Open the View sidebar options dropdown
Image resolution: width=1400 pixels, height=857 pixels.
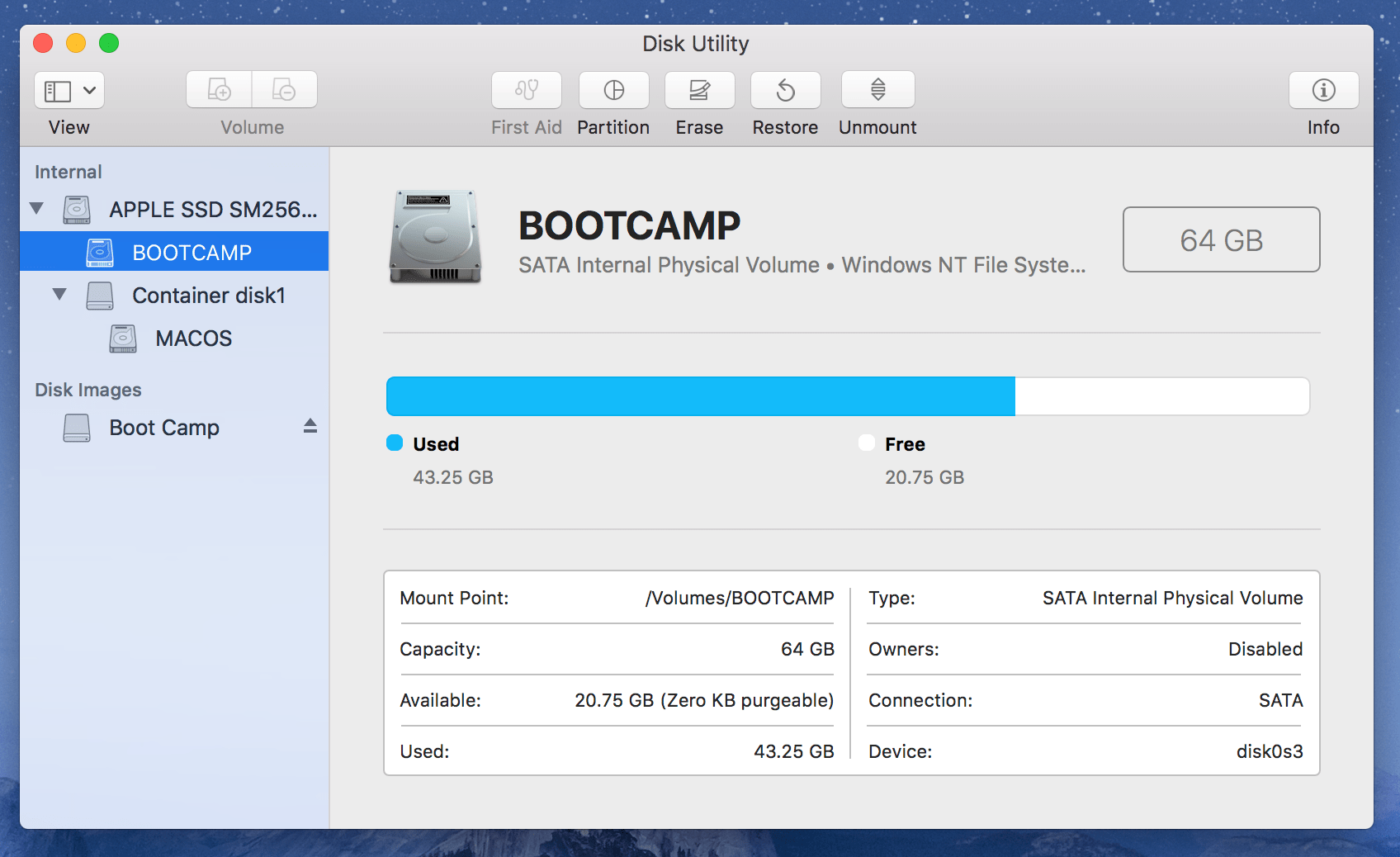pos(69,90)
